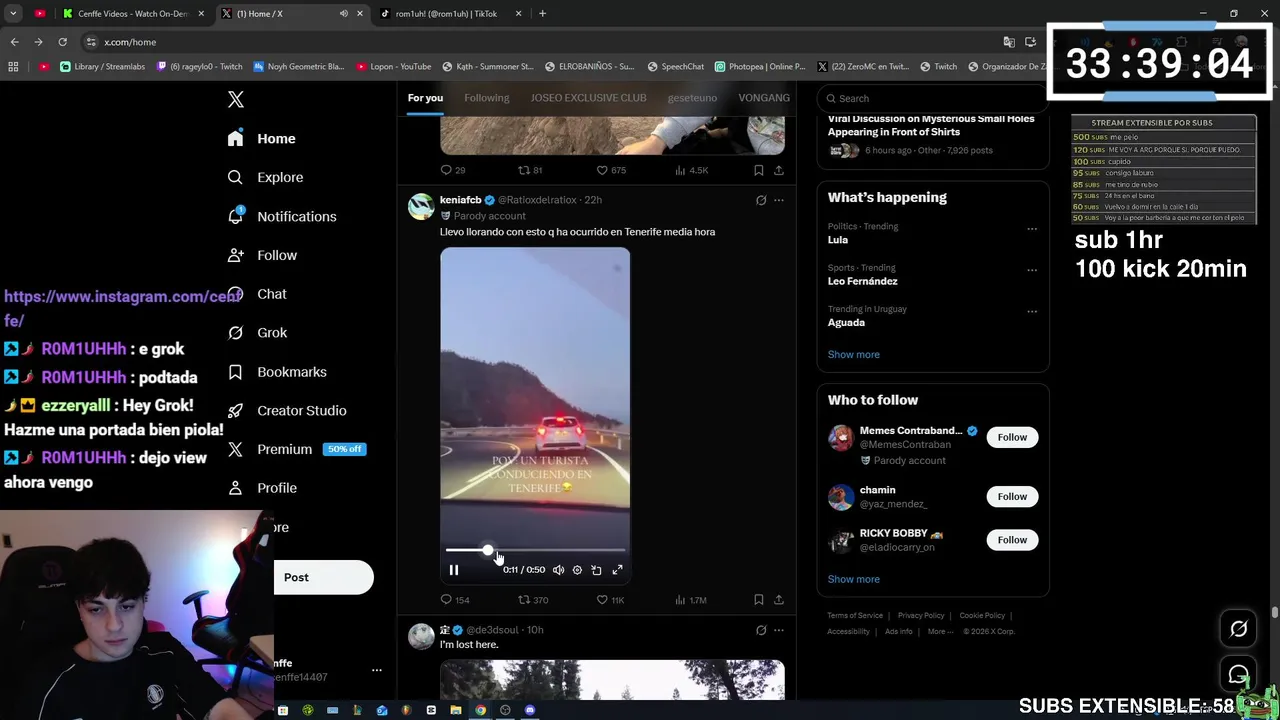The height and width of the screenshot is (720, 1280).
Task: Enter fullscreen on the video
Action: [617, 570]
